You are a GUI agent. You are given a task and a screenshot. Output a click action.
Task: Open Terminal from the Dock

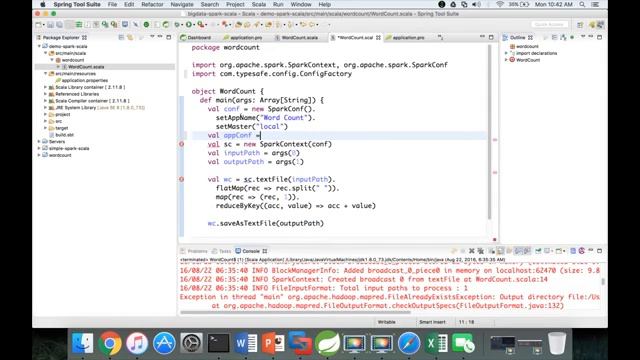(218, 343)
